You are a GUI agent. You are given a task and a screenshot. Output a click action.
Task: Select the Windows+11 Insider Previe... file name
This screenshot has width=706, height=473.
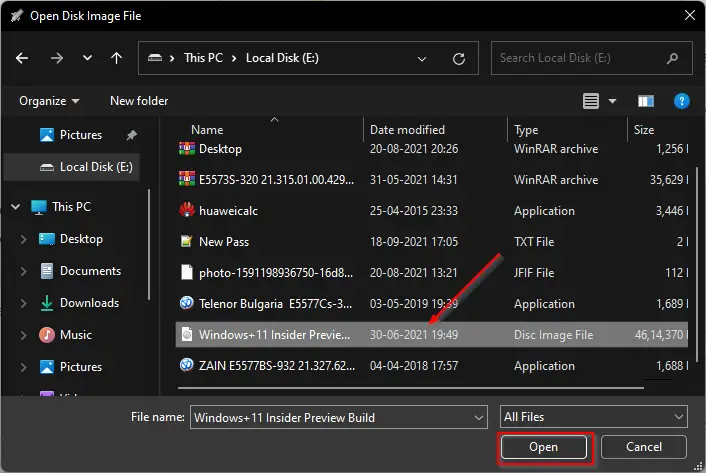pyautogui.click(x=274, y=335)
